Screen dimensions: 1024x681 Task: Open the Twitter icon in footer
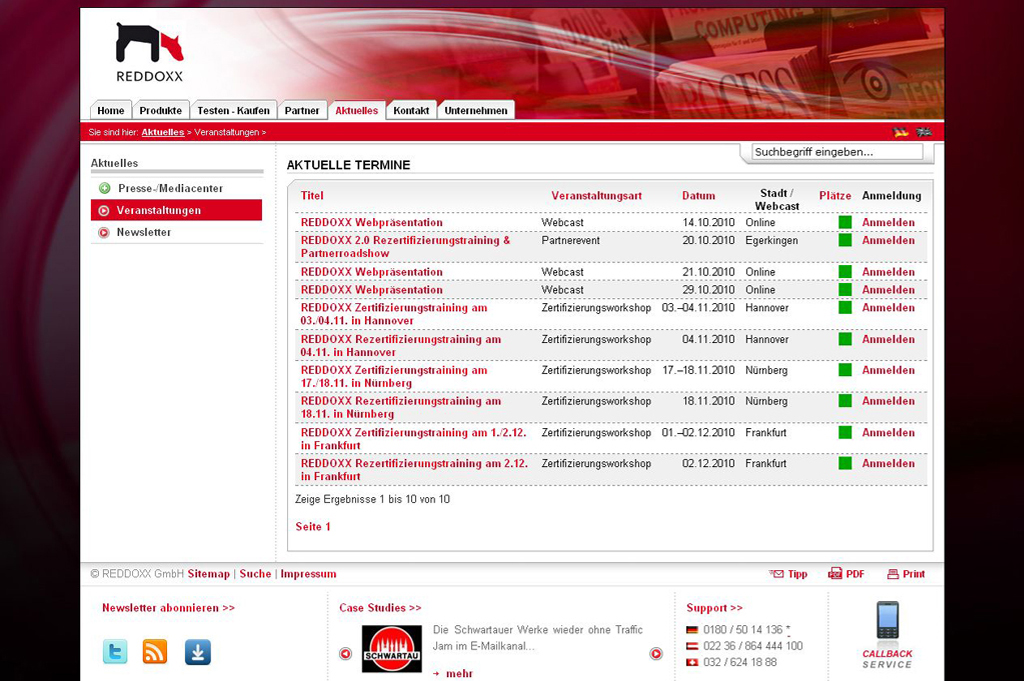point(115,652)
